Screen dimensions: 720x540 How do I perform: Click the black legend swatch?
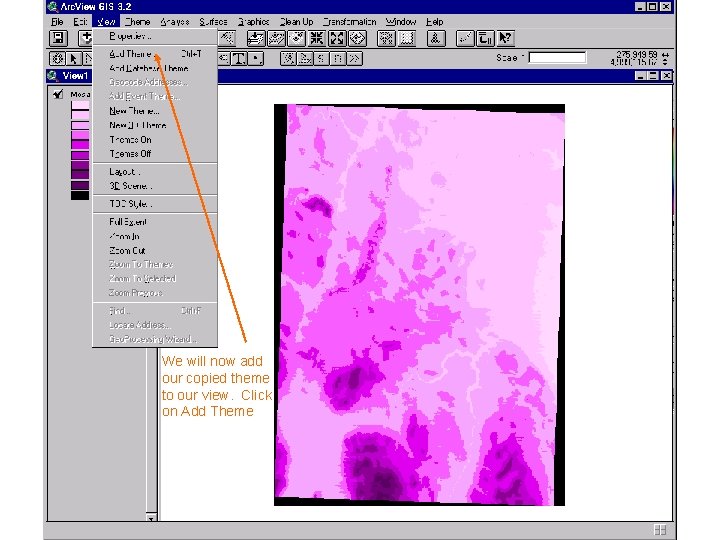point(80,195)
